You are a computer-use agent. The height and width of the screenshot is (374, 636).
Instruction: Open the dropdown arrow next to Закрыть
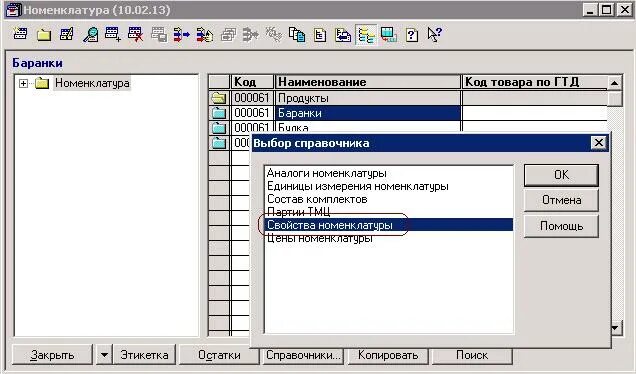coord(104,355)
